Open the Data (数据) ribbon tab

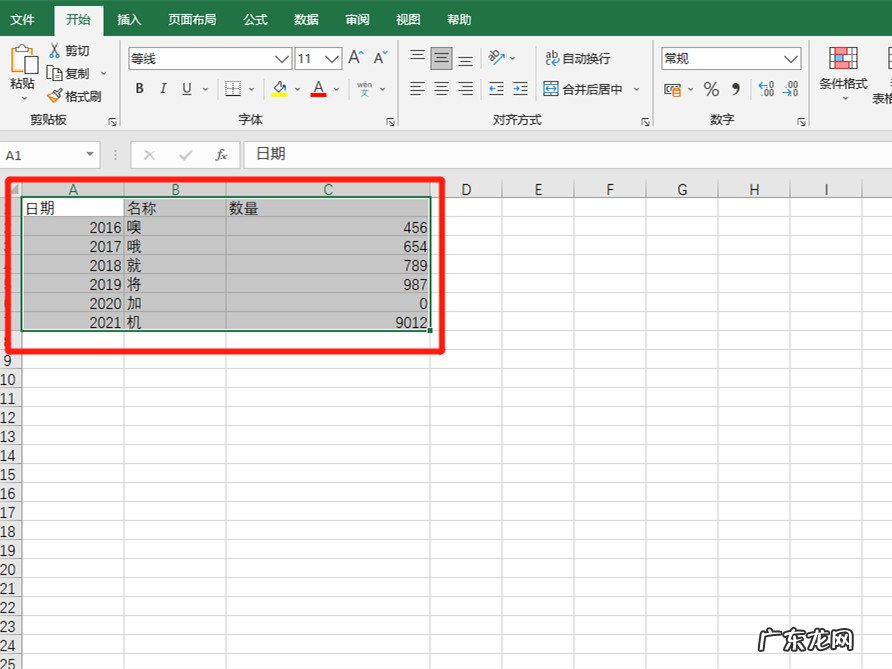pyautogui.click(x=307, y=19)
